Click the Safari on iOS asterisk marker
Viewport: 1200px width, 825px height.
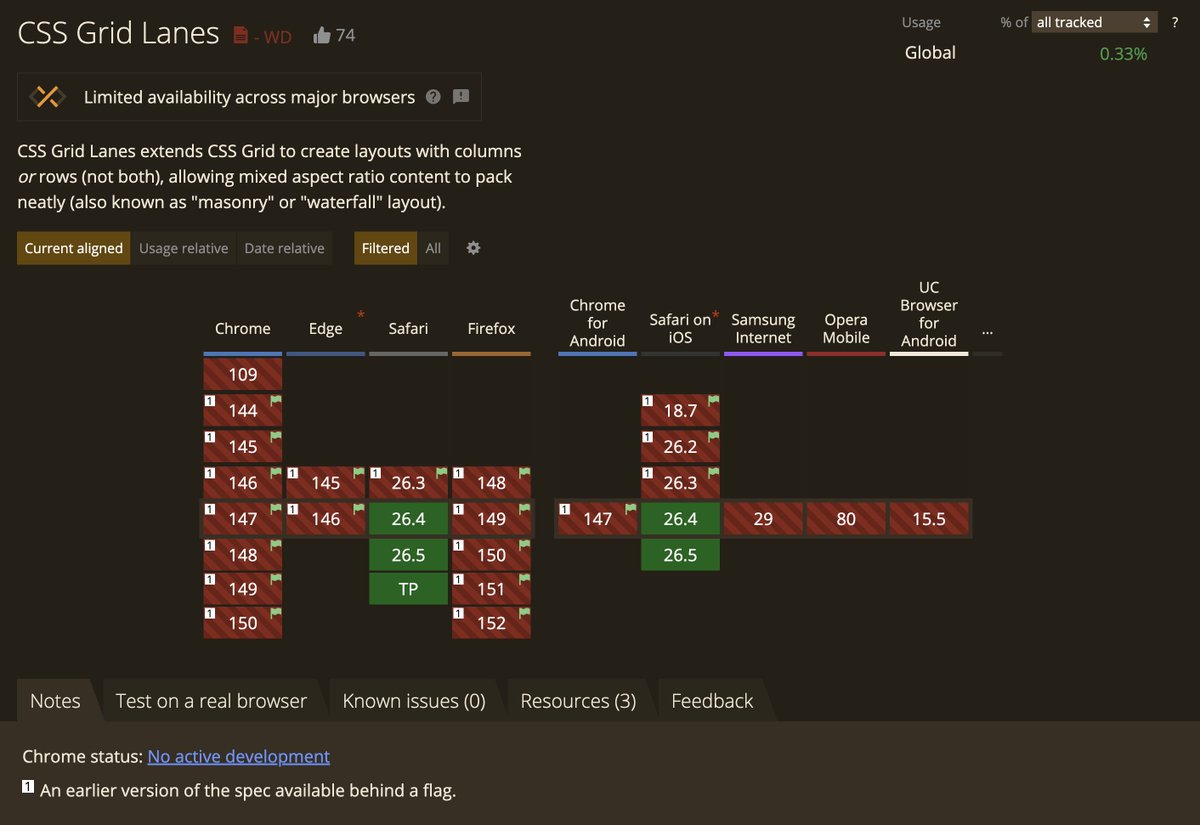pyautogui.click(x=716, y=316)
